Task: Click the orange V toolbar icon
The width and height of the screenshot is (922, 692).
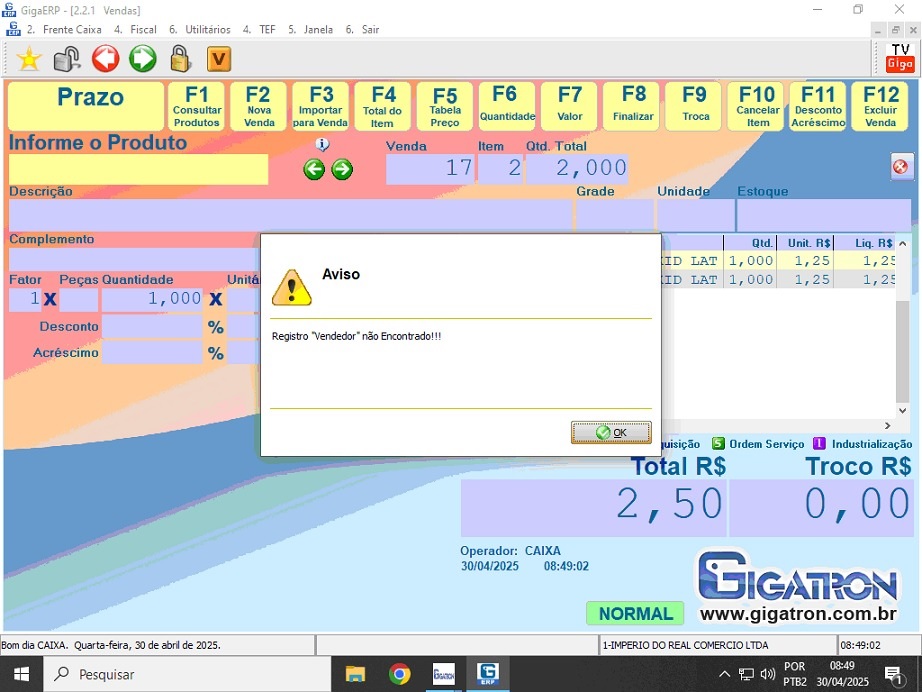Action: pyautogui.click(x=219, y=59)
